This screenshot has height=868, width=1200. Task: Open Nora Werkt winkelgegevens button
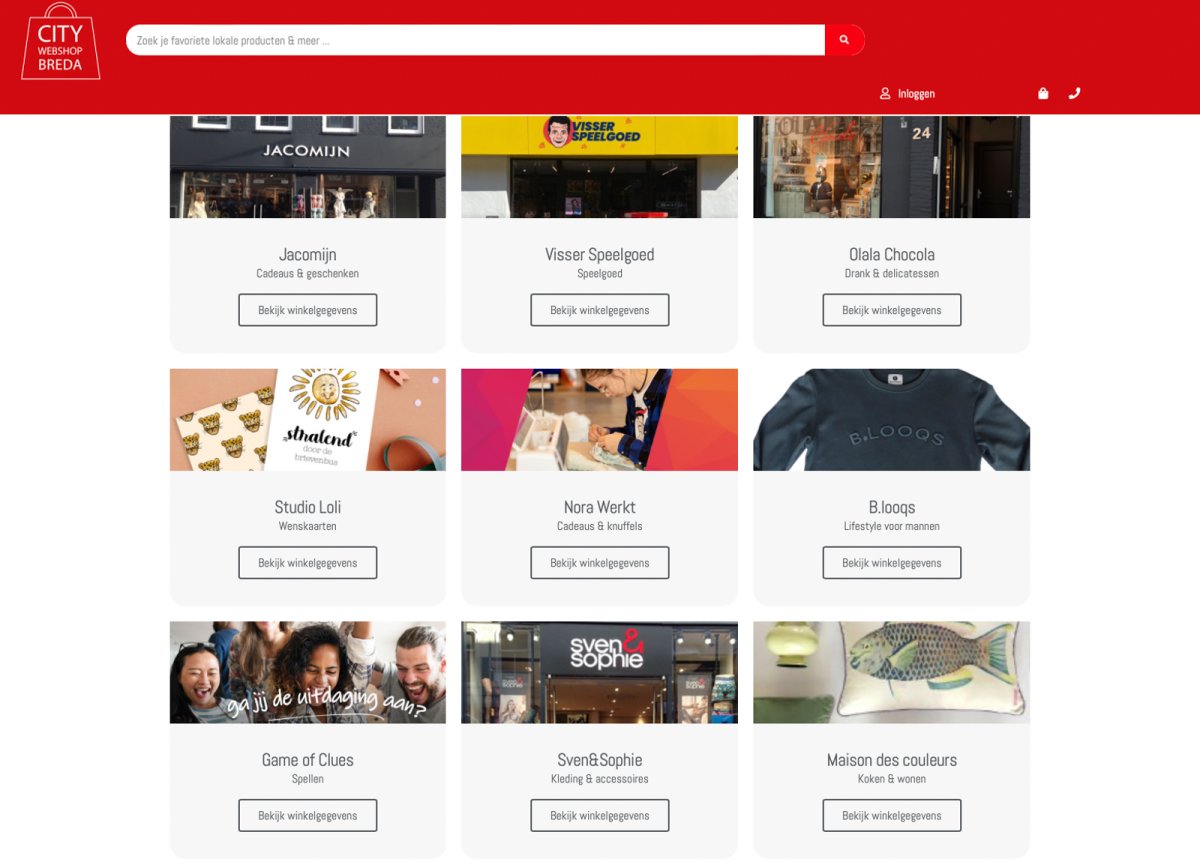[x=600, y=563]
